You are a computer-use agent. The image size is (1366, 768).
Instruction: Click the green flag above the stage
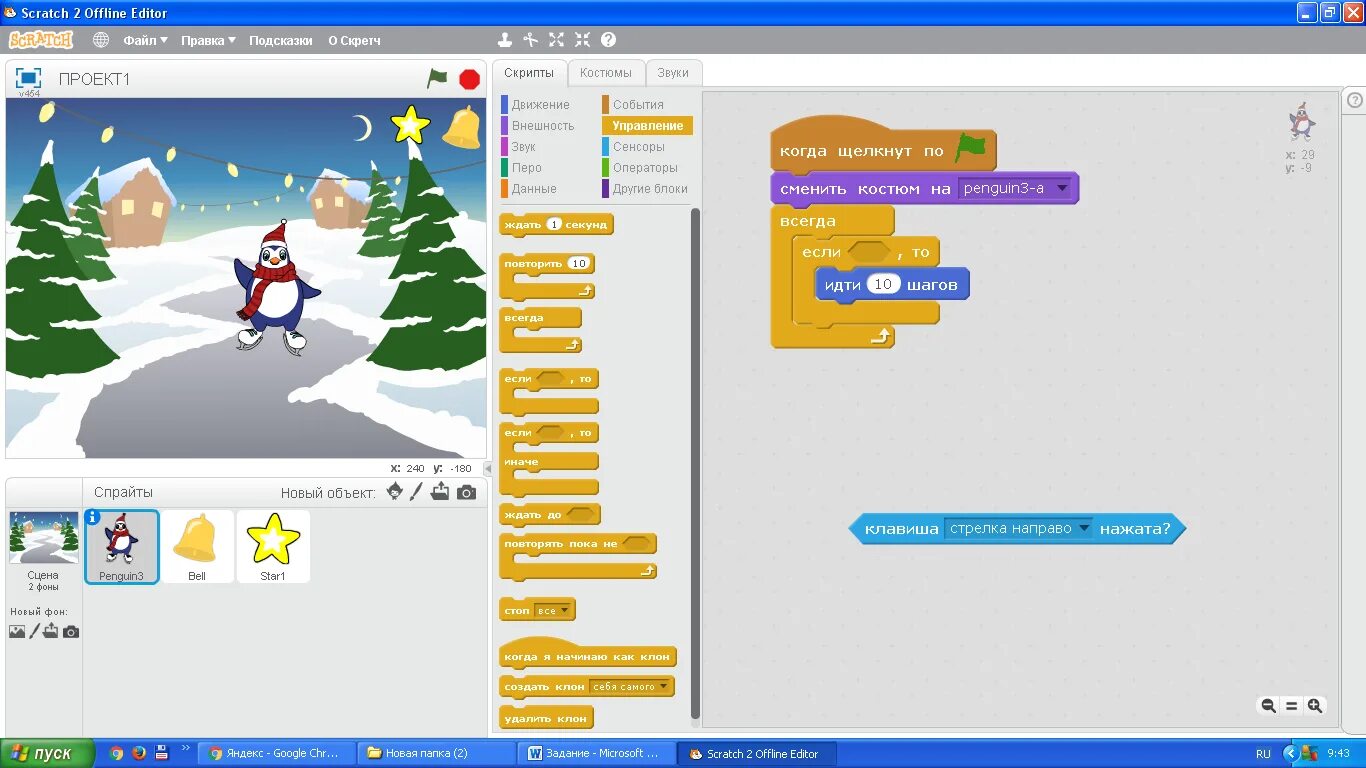point(437,78)
